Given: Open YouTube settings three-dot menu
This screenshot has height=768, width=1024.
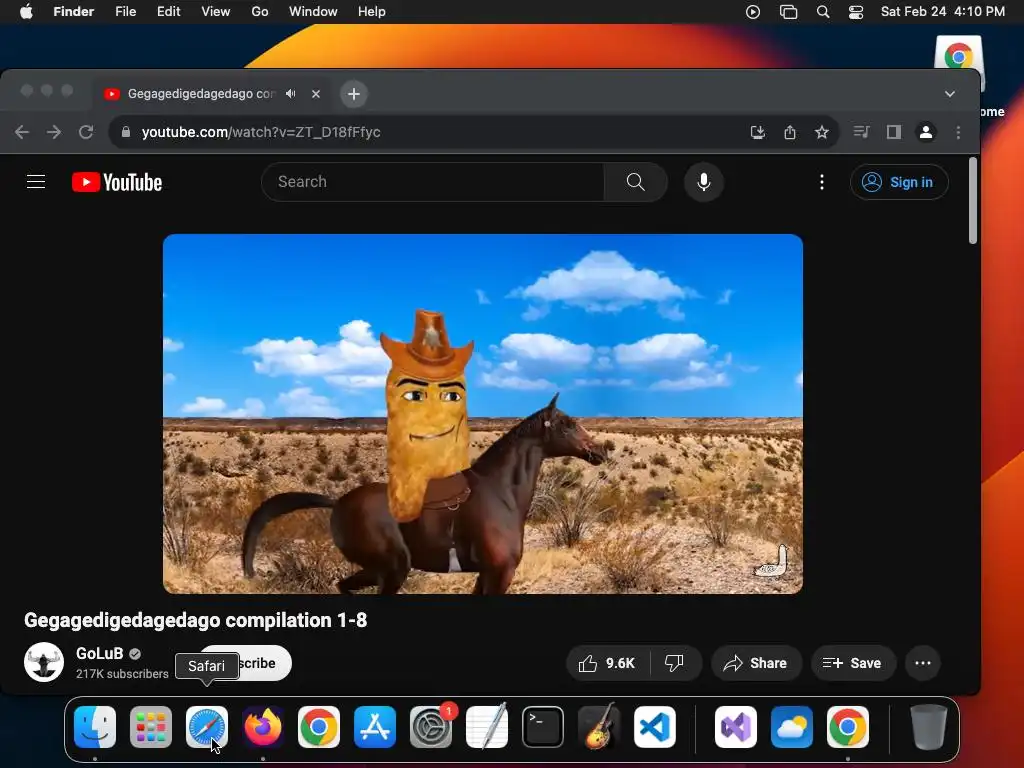Looking at the screenshot, I should (x=822, y=182).
